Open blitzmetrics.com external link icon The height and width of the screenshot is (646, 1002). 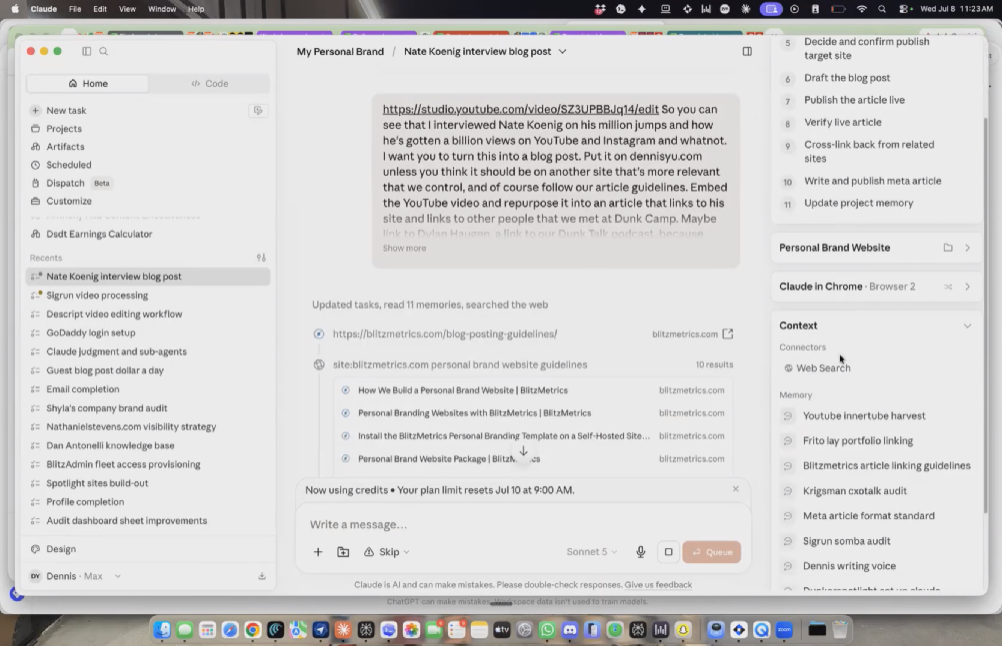coord(727,334)
